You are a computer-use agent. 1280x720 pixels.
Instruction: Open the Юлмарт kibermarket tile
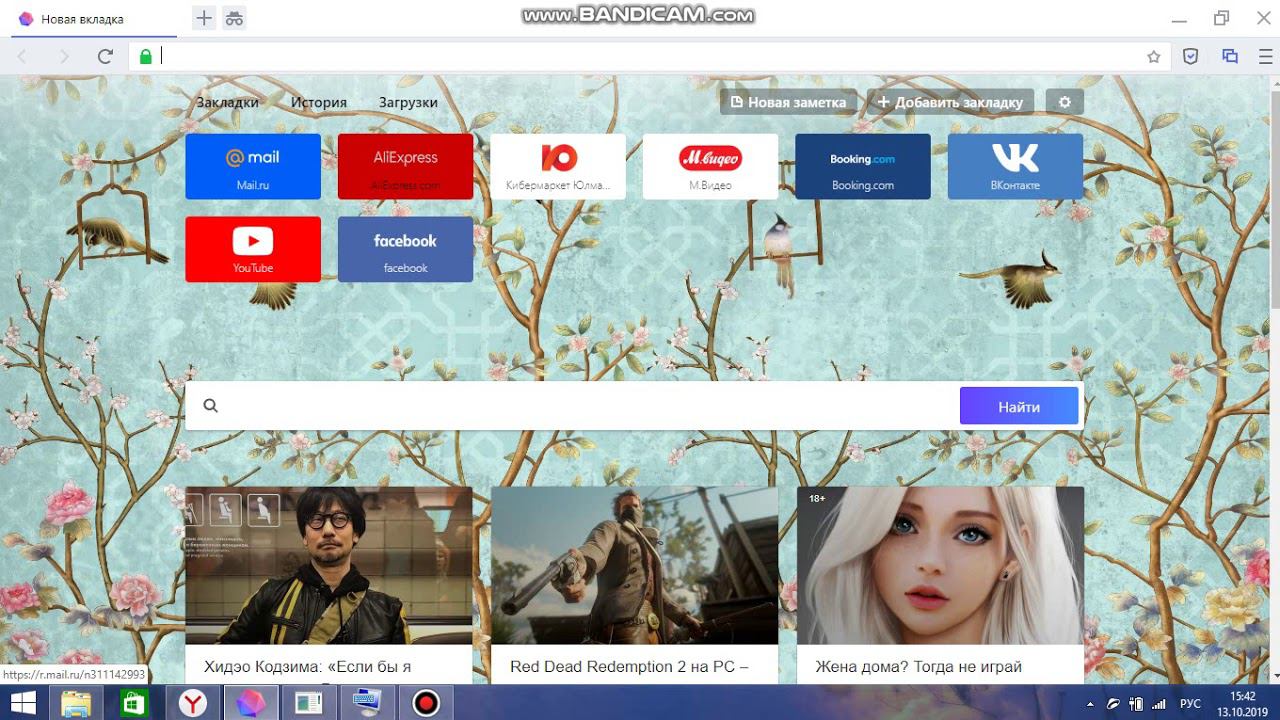click(x=558, y=166)
